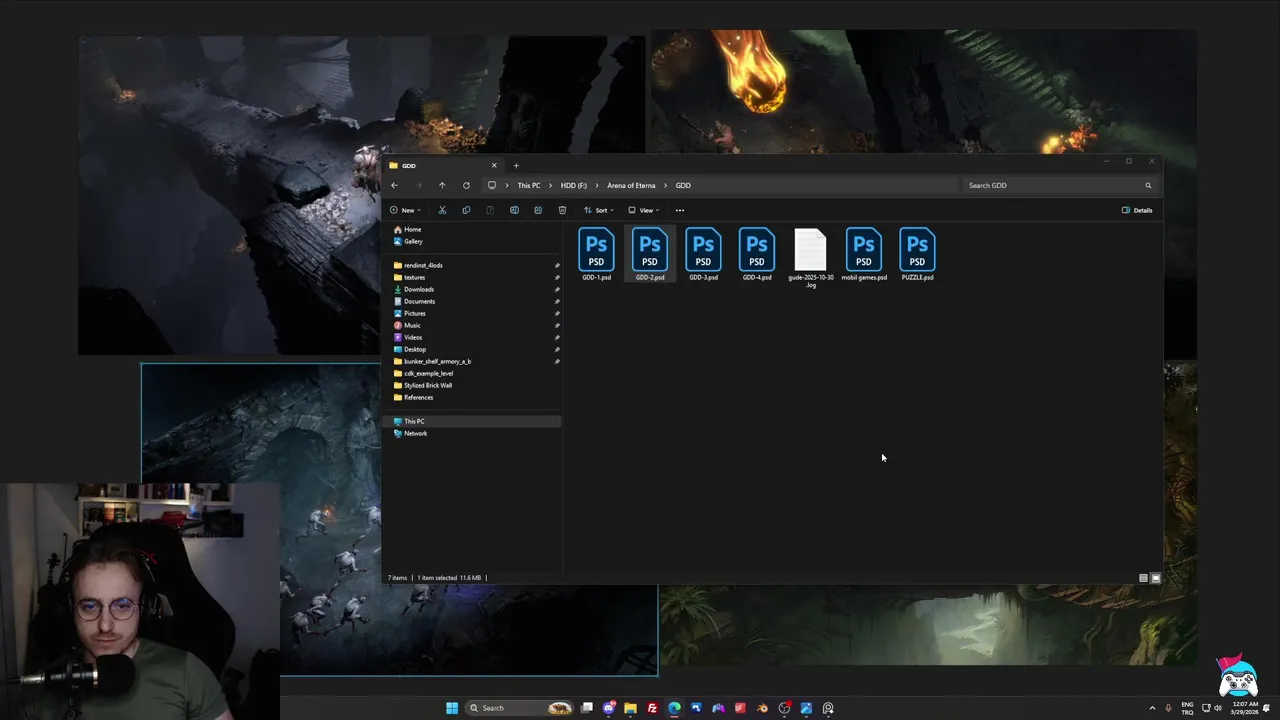Show hidden system tray icons
Viewport: 1280px width, 720px height.
[x=1152, y=708]
